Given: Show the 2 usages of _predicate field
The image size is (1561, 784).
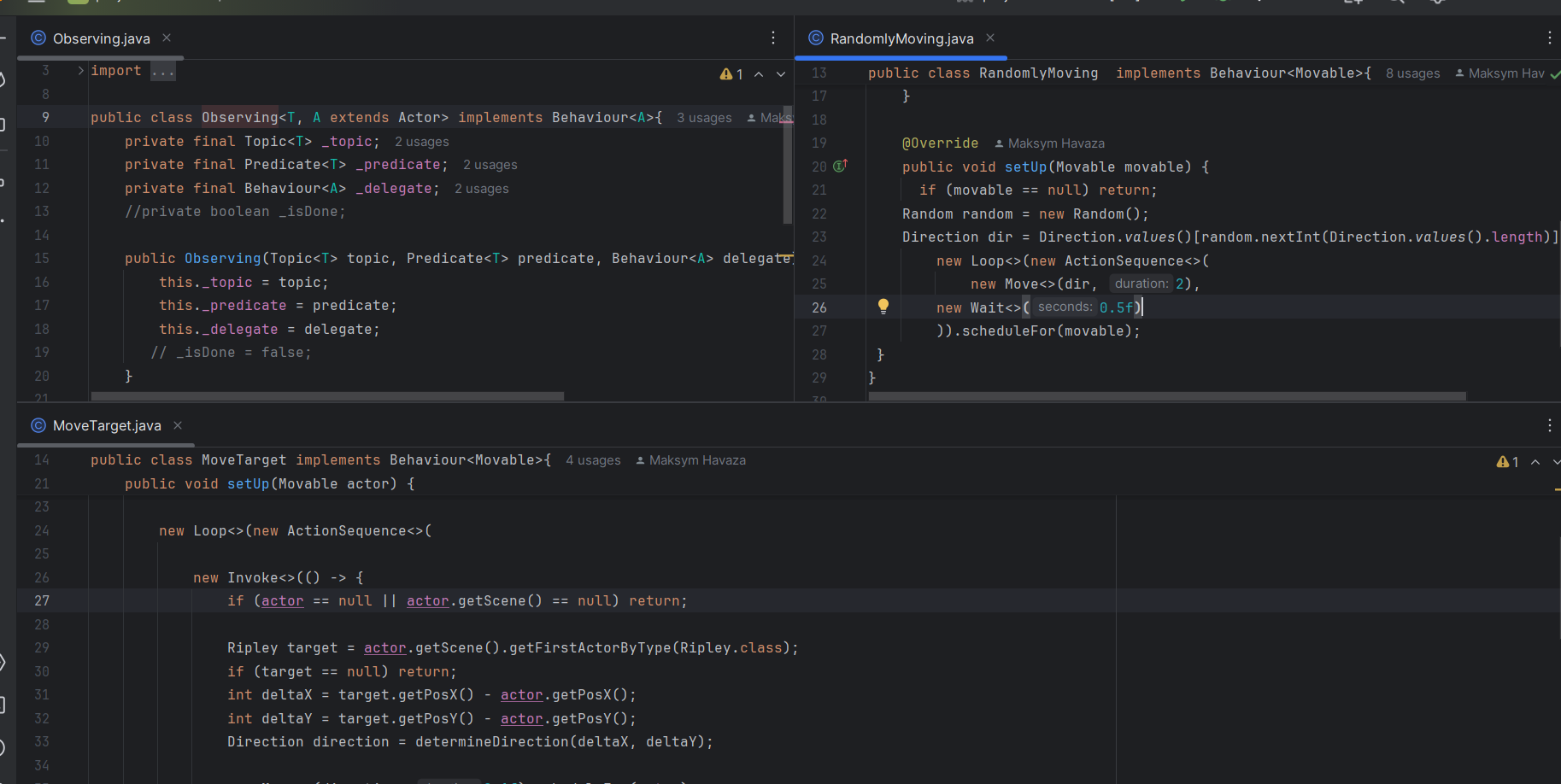Looking at the screenshot, I should point(490,165).
